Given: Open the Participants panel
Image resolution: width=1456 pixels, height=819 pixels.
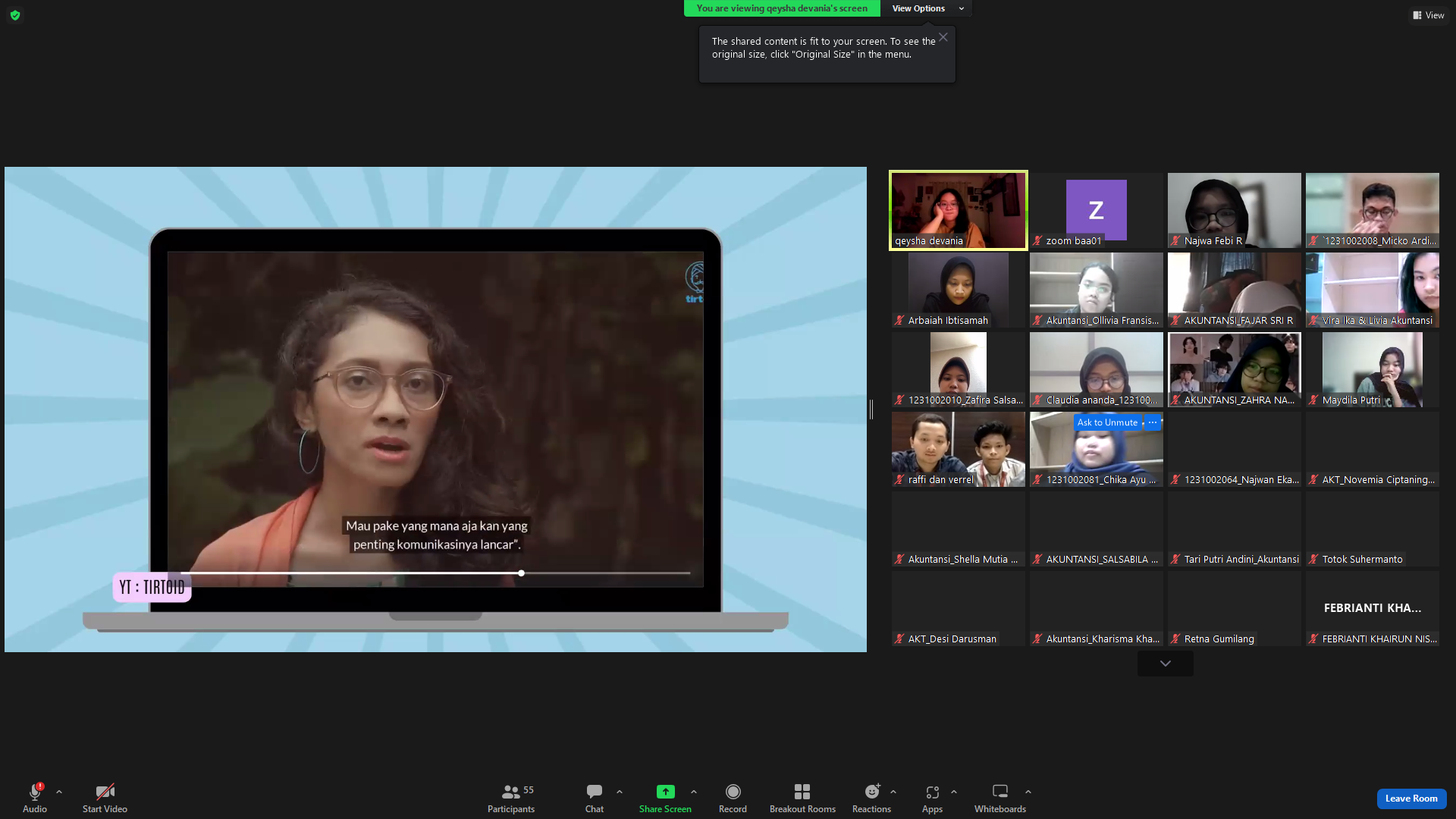Looking at the screenshot, I should click(x=511, y=798).
